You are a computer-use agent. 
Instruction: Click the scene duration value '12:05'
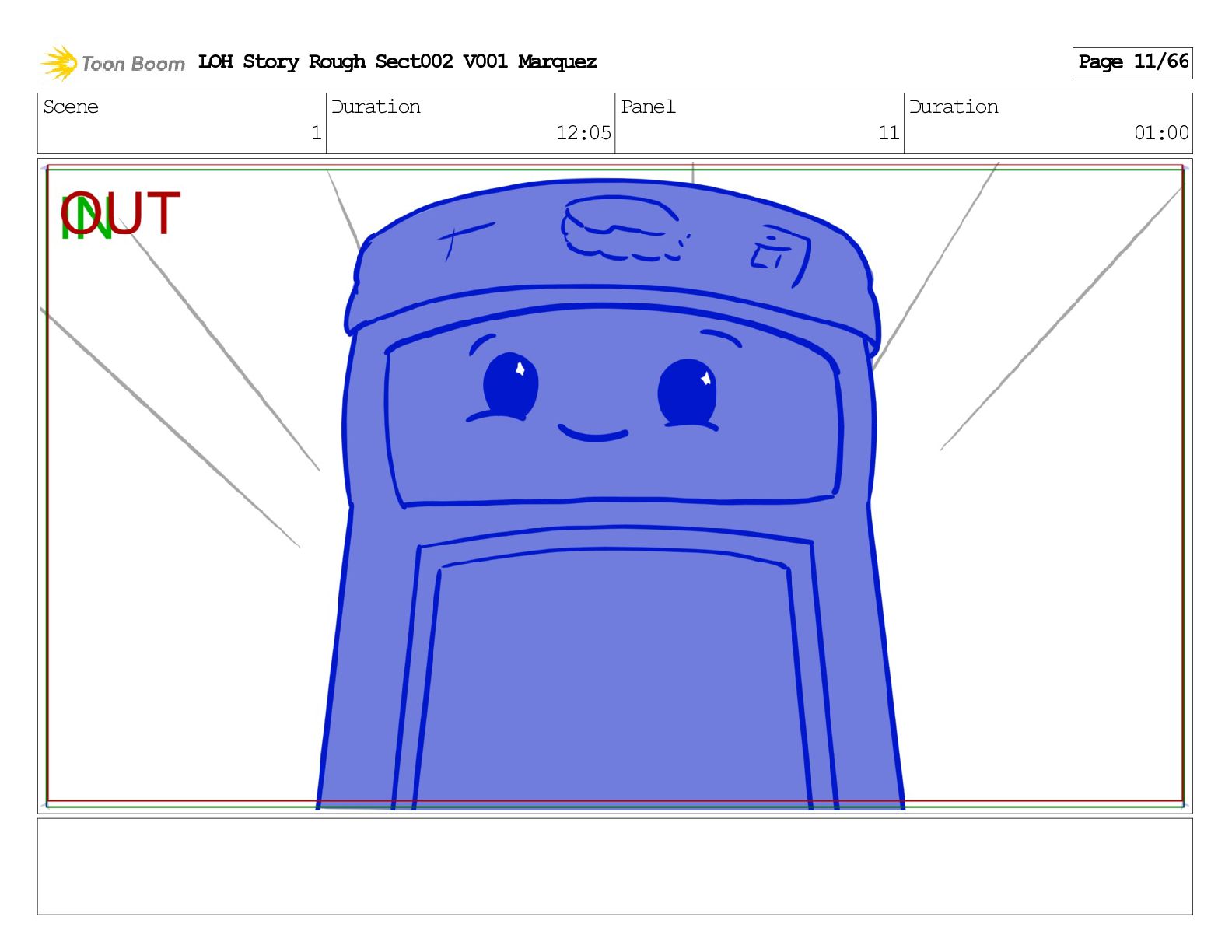coord(583,133)
